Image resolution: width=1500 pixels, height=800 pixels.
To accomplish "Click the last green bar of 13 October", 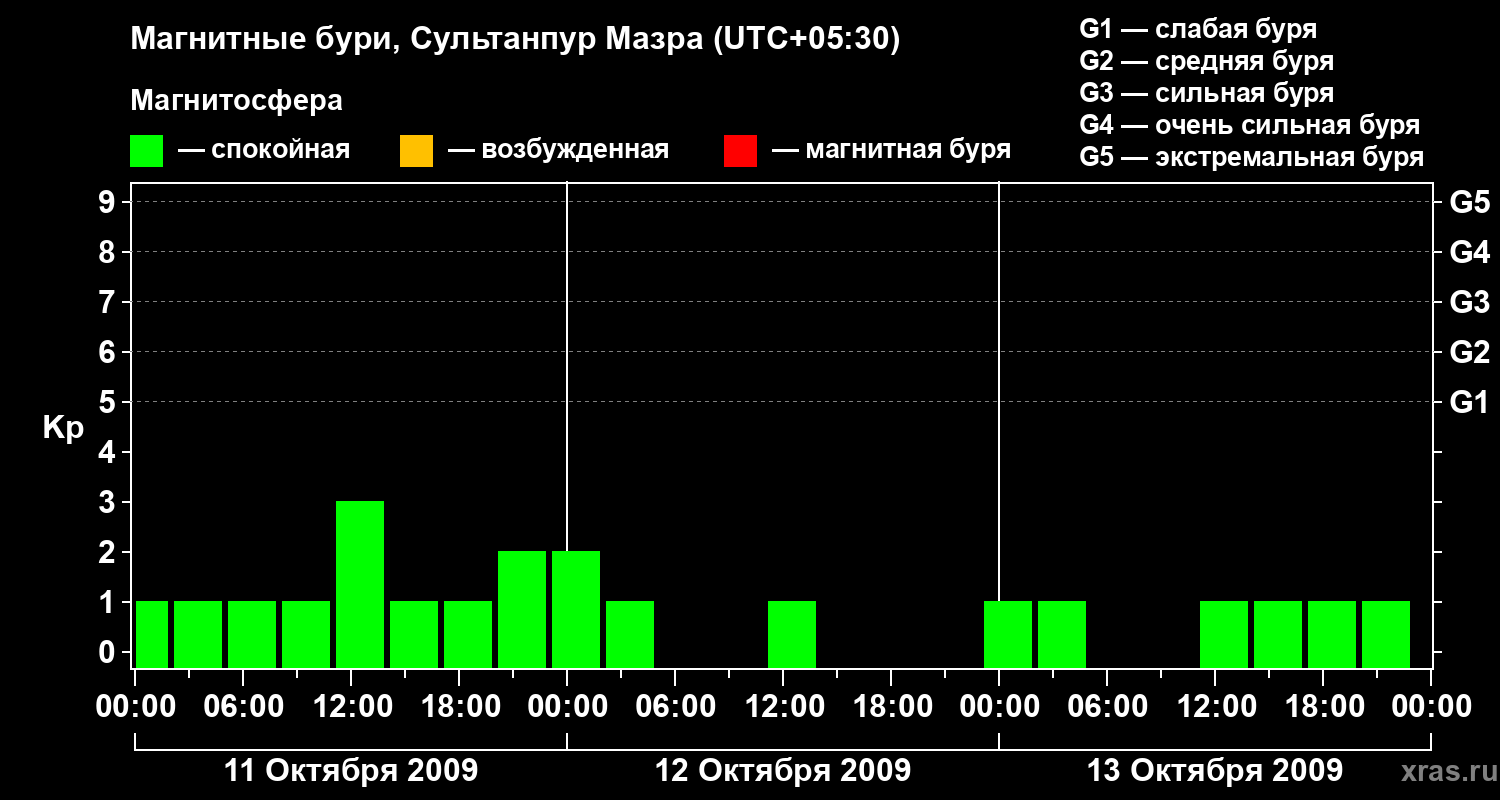I will [x=1386, y=634].
